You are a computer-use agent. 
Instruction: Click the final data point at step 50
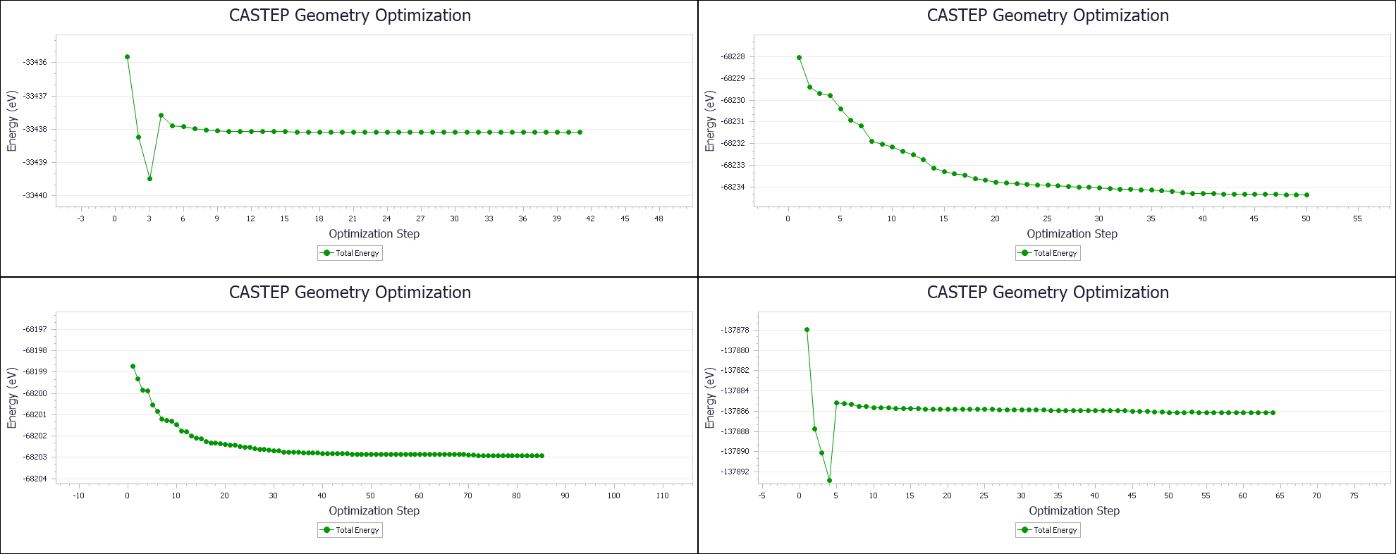1306,195
